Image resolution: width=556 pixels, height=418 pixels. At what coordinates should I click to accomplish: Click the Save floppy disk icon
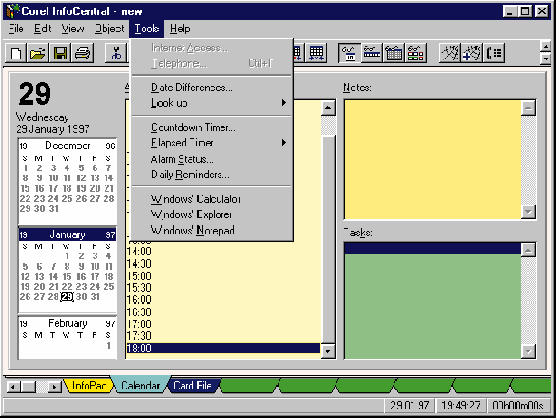60,53
